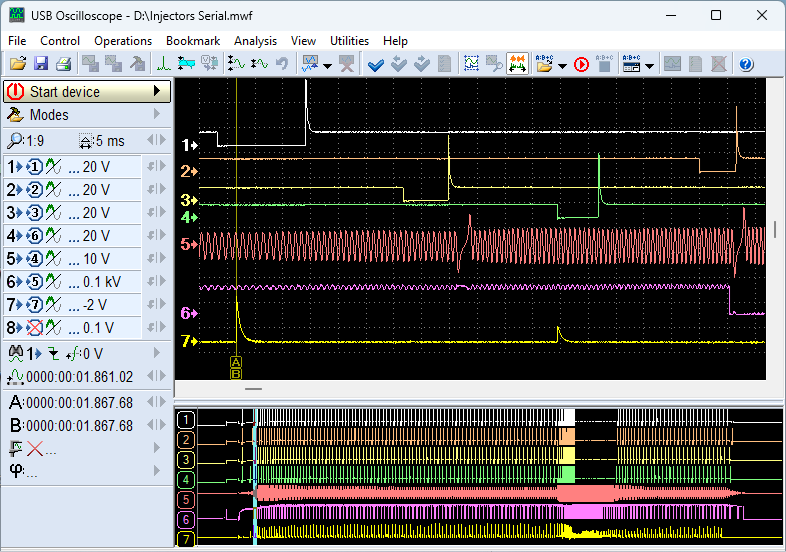This screenshot has height=552, width=786.
Task: Open the Control menu
Action: tap(60, 41)
